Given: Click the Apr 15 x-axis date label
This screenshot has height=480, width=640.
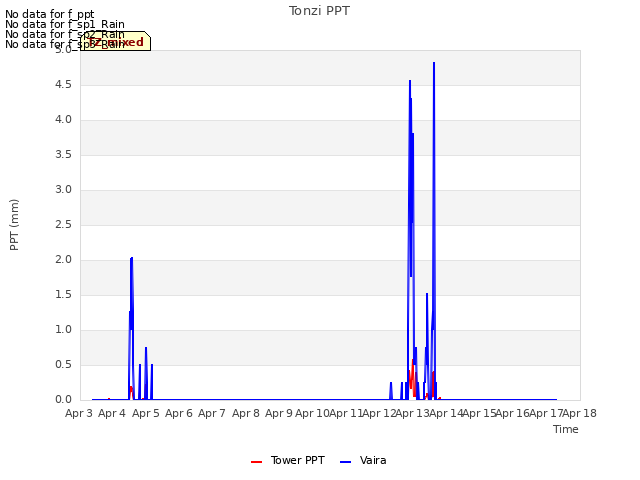Looking at the screenshot, I should (x=479, y=413).
